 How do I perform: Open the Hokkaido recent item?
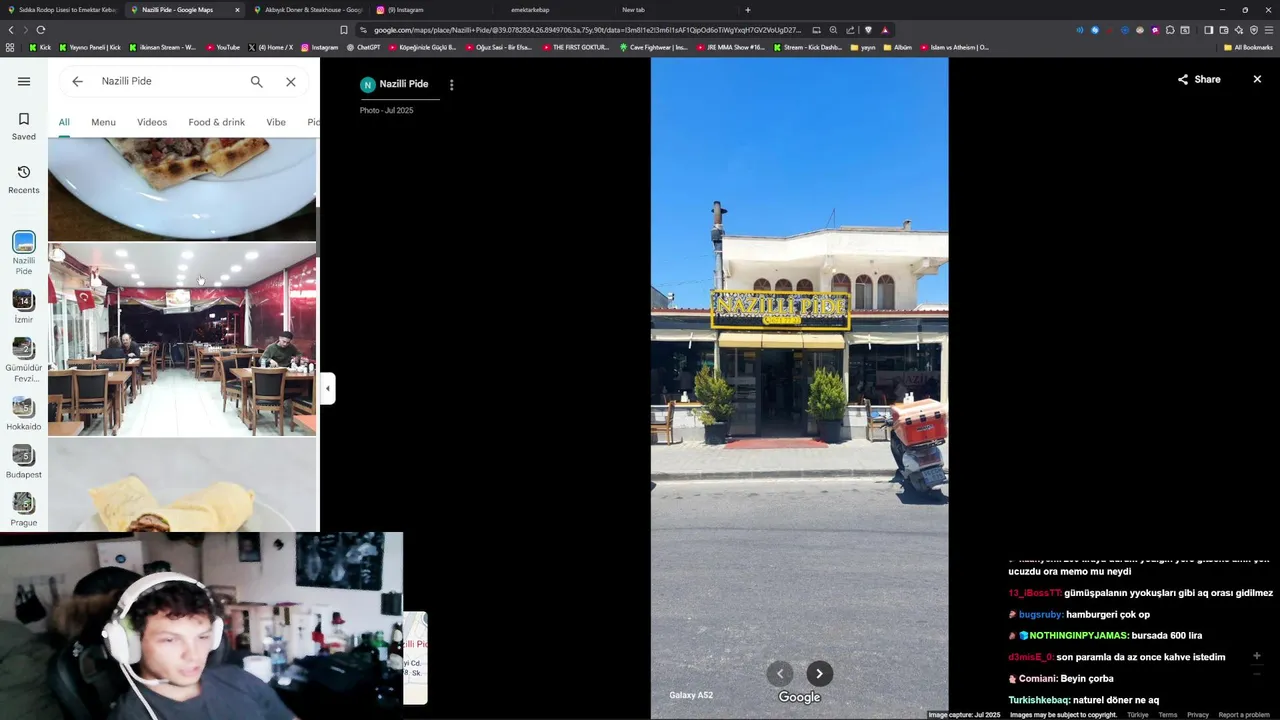point(24,414)
